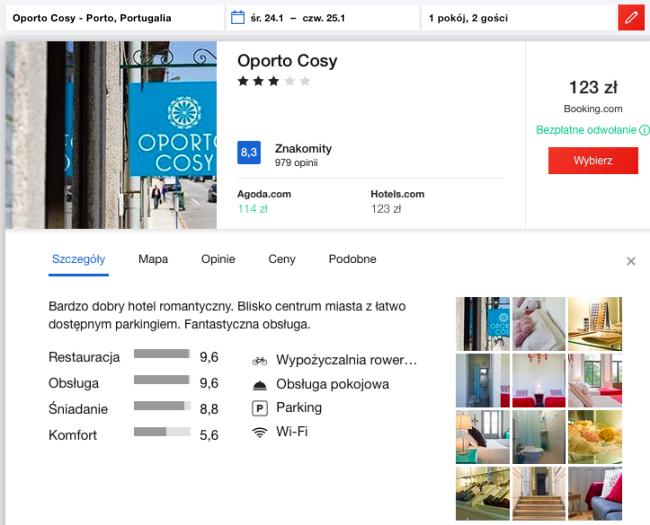Viewport: 650px width, 525px height.
Task: Open the breakfast pastries thumbnail
Action: (x=595, y=437)
